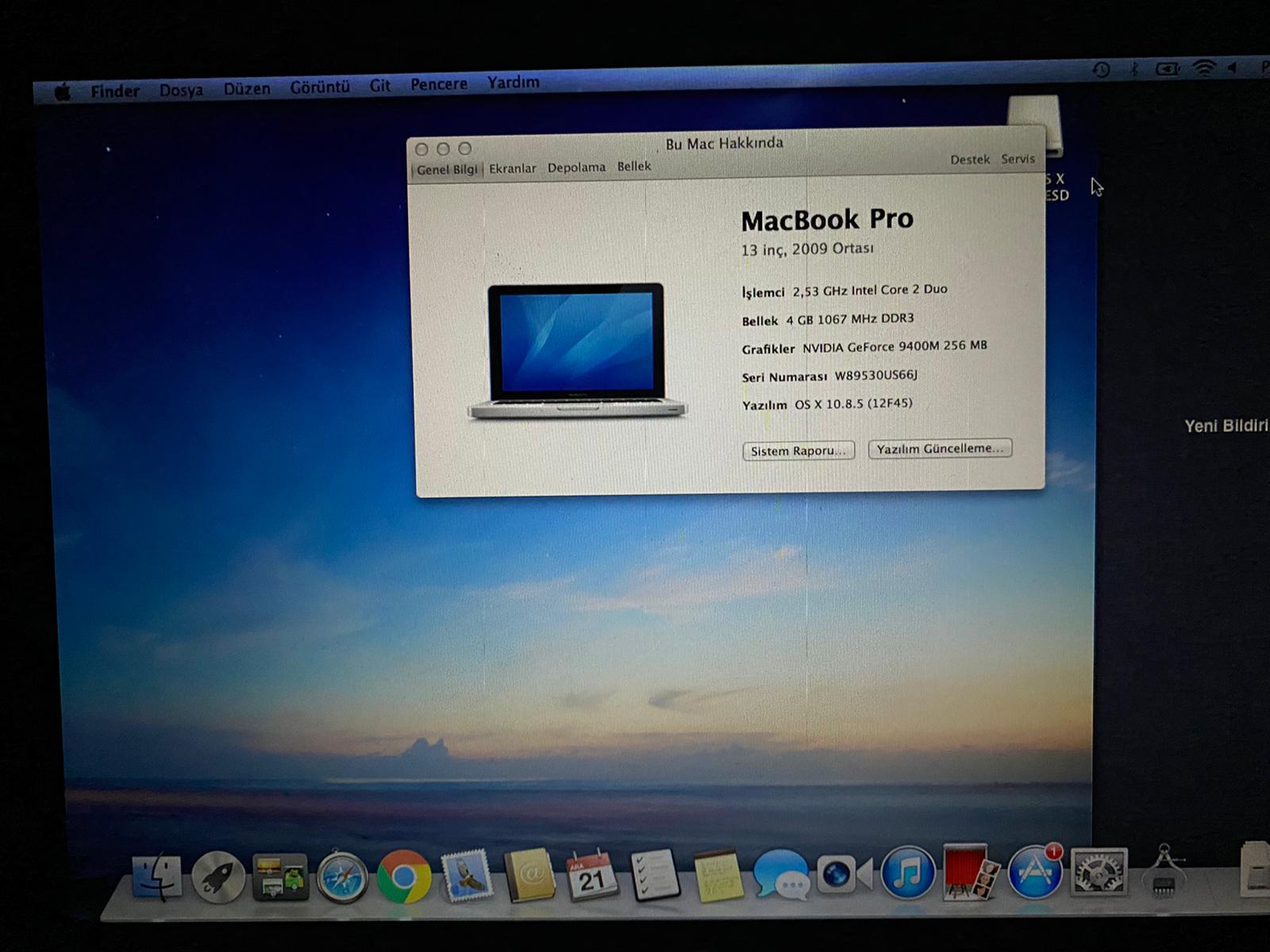Image resolution: width=1270 pixels, height=952 pixels.
Task: Open Messages speech bubble icon
Action: (780, 874)
